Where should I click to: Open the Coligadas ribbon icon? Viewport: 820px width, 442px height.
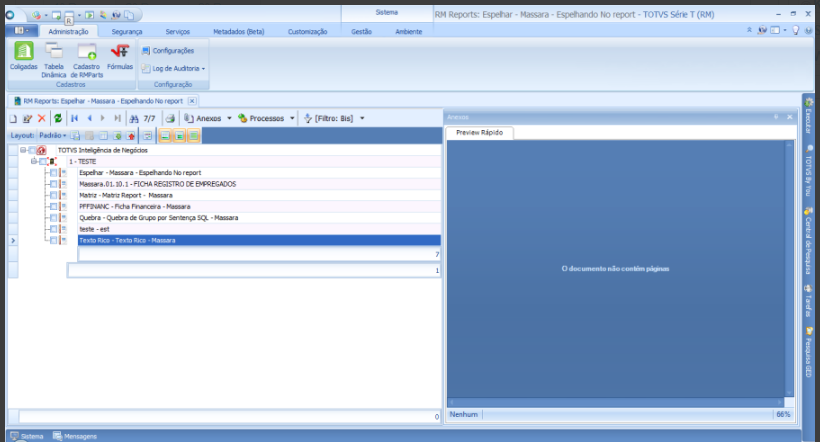[24, 56]
